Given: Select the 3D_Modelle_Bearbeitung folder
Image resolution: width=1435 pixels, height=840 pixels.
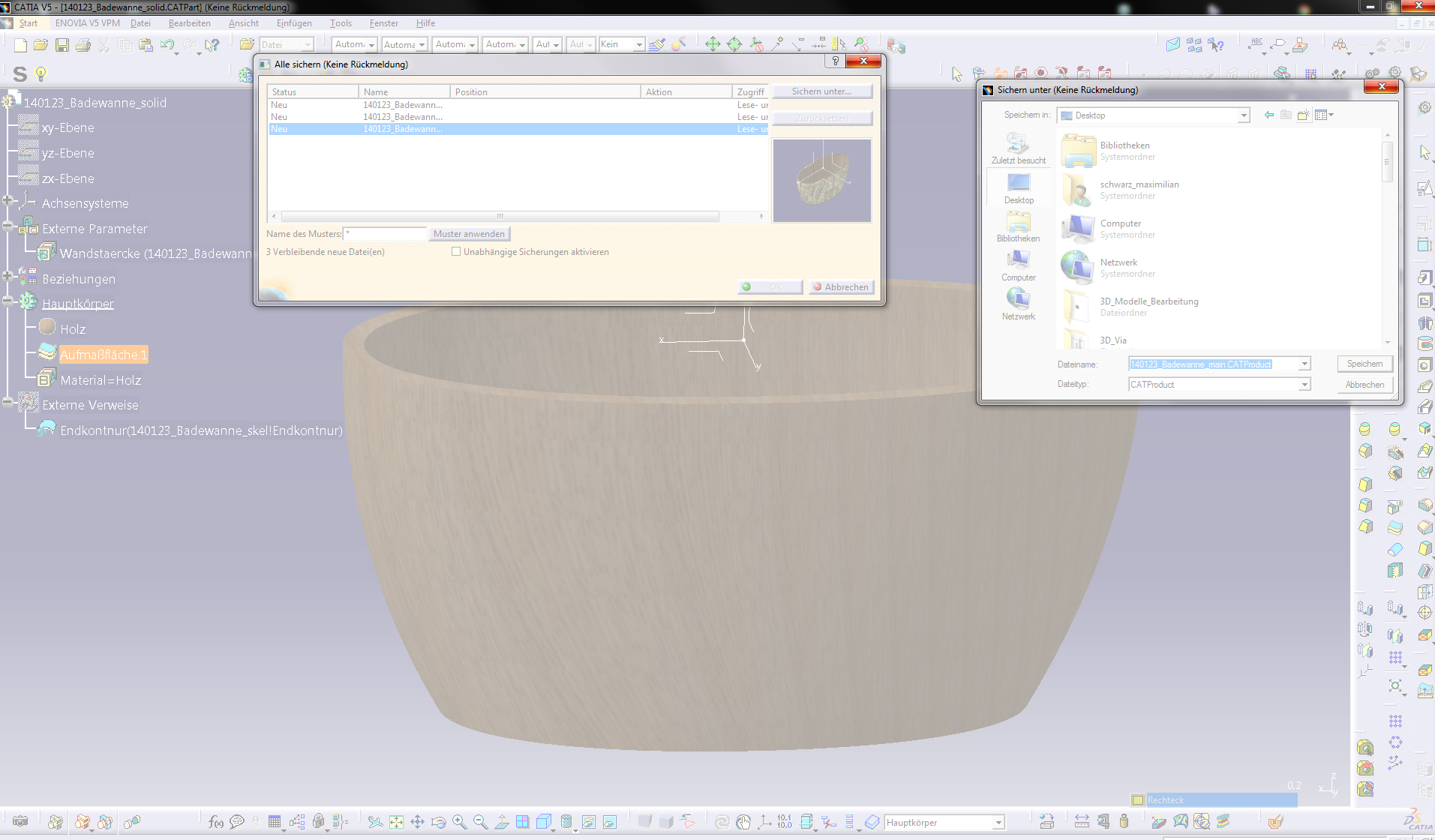Looking at the screenshot, I should point(1148,307).
